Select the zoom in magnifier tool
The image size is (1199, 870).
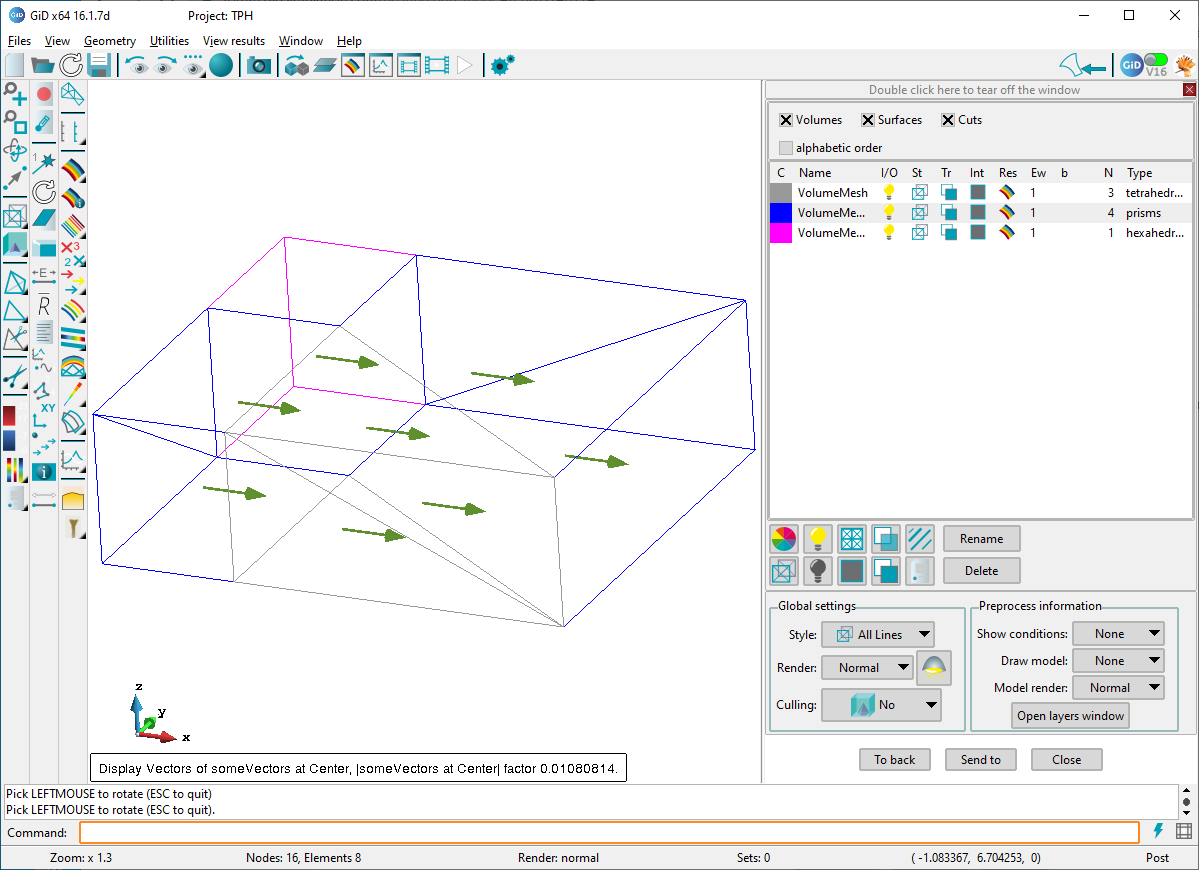pyautogui.click(x=15, y=95)
